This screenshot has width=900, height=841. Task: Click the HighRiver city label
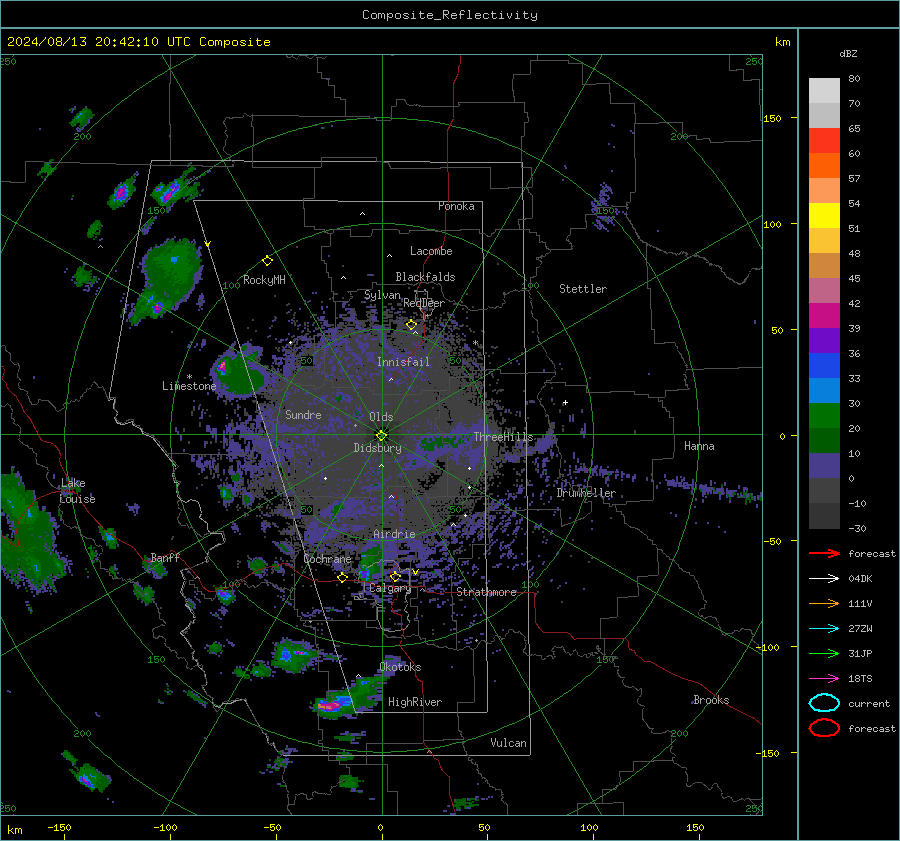pos(415,702)
